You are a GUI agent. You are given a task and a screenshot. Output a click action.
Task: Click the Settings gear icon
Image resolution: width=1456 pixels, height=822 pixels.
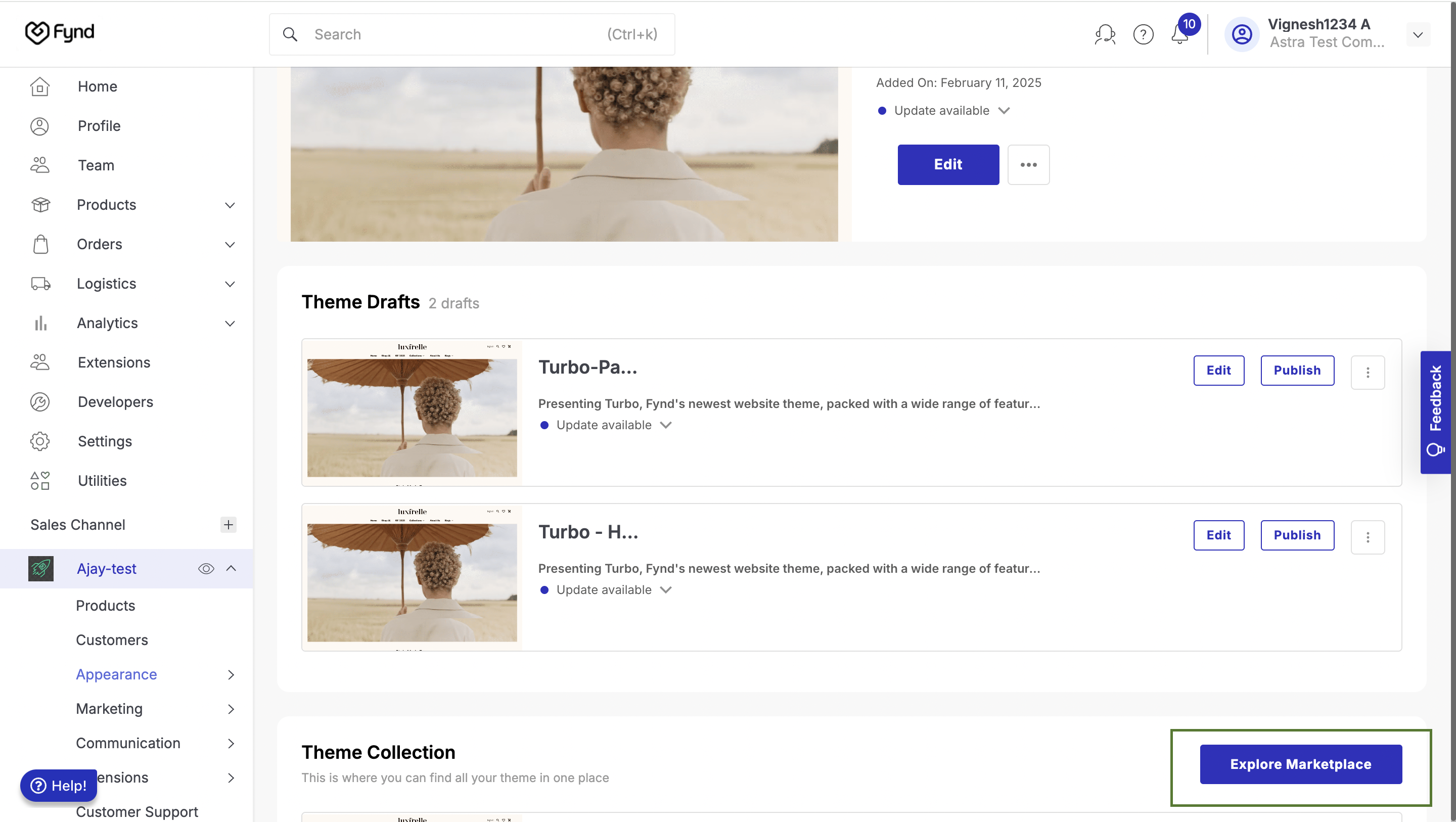click(x=39, y=441)
